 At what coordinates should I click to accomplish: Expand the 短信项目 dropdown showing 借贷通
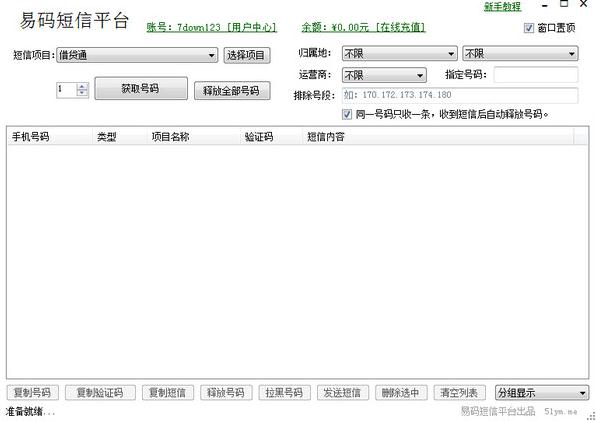(137, 55)
